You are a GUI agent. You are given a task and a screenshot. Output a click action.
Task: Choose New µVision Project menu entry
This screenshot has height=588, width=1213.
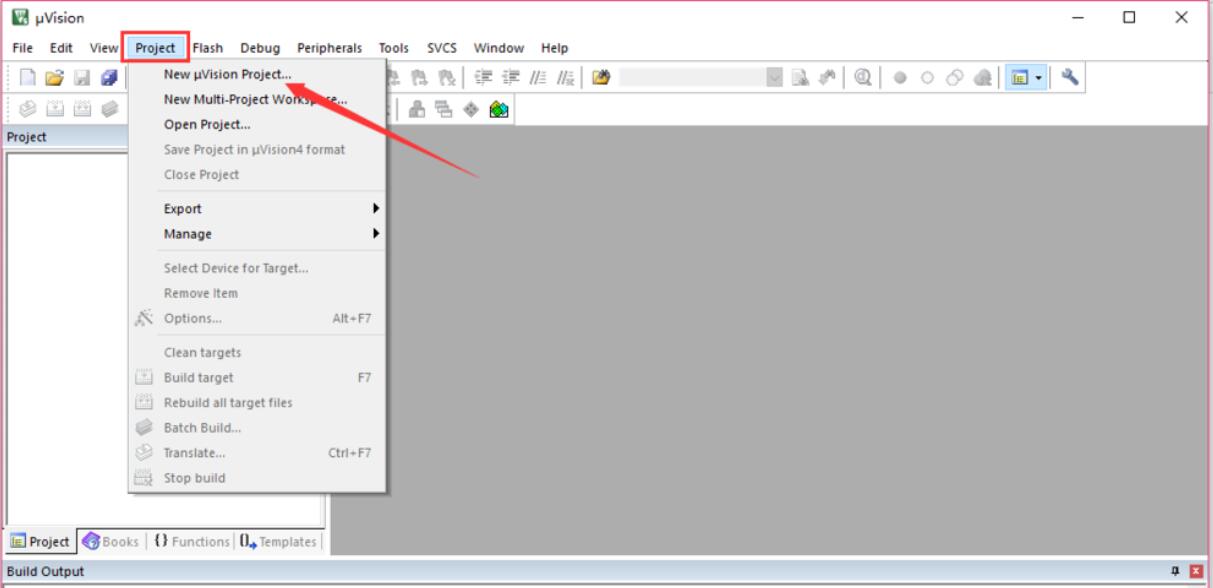(x=257, y=74)
